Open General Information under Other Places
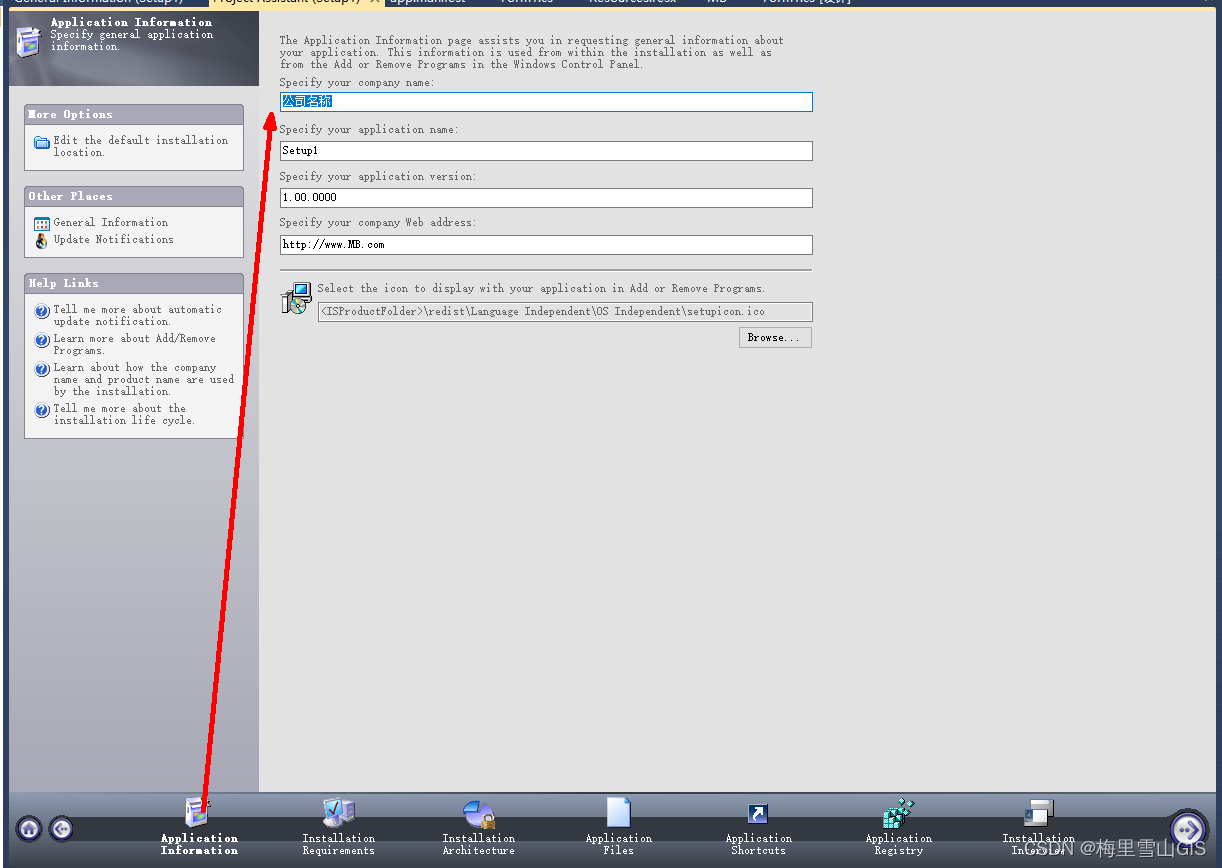This screenshot has width=1222, height=868. point(110,223)
